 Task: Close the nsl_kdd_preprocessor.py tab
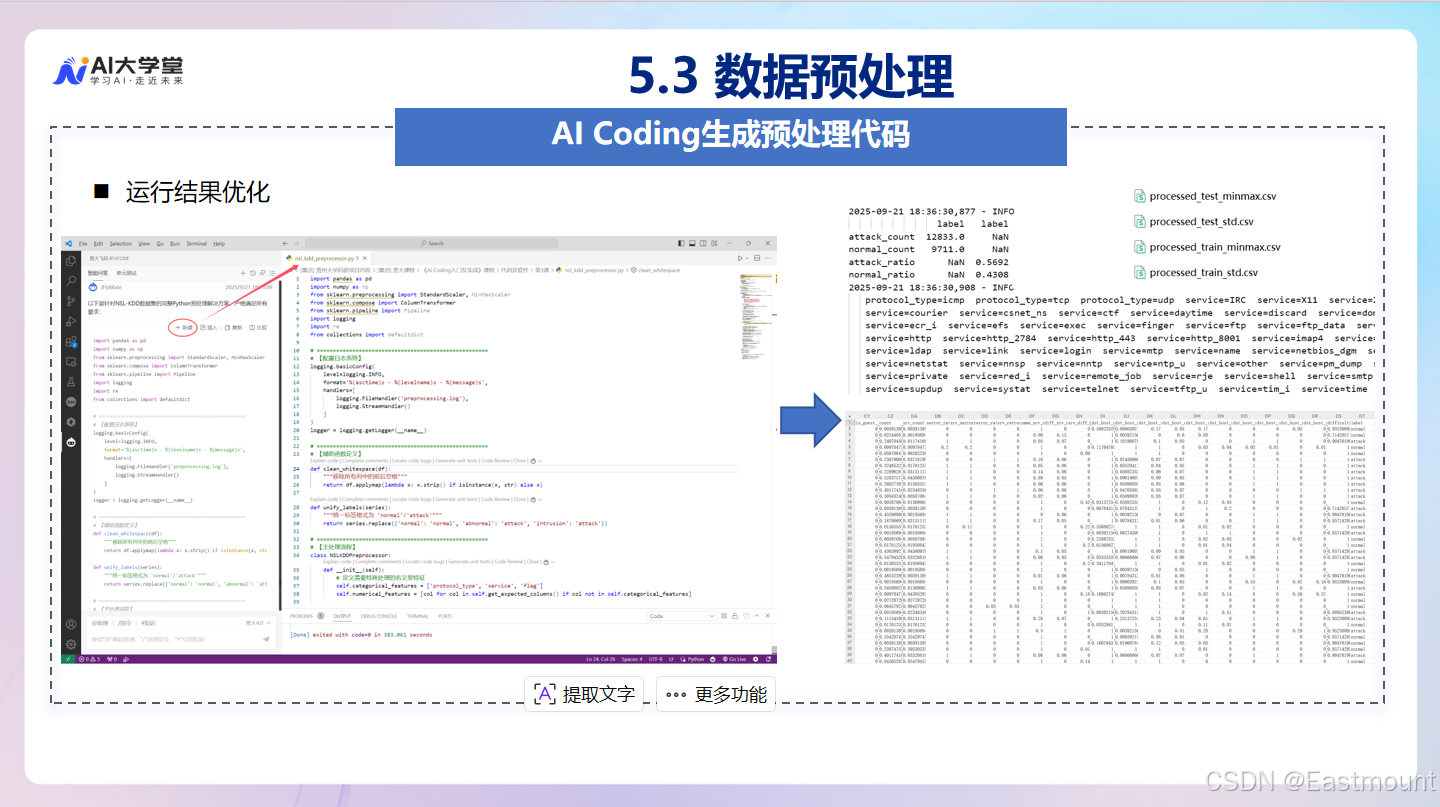click(x=365, y=258)
